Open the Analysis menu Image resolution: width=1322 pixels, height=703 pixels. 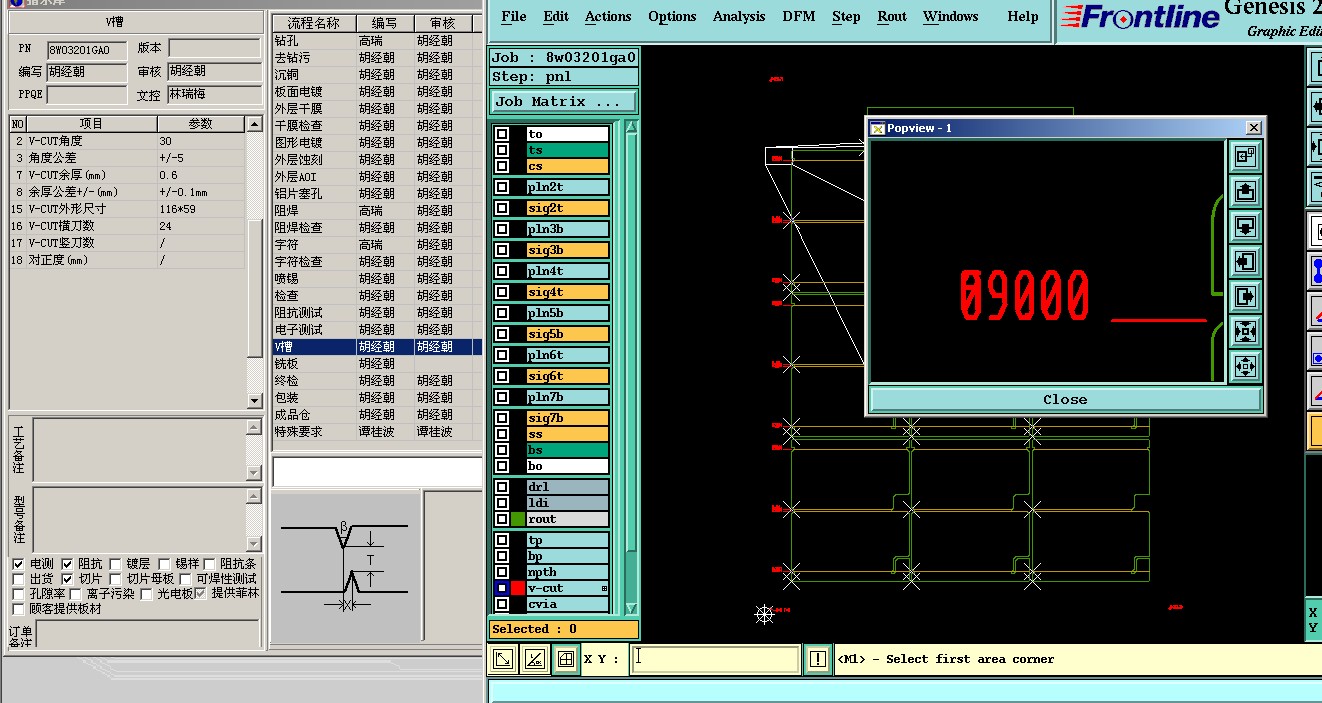pos(739,16)
